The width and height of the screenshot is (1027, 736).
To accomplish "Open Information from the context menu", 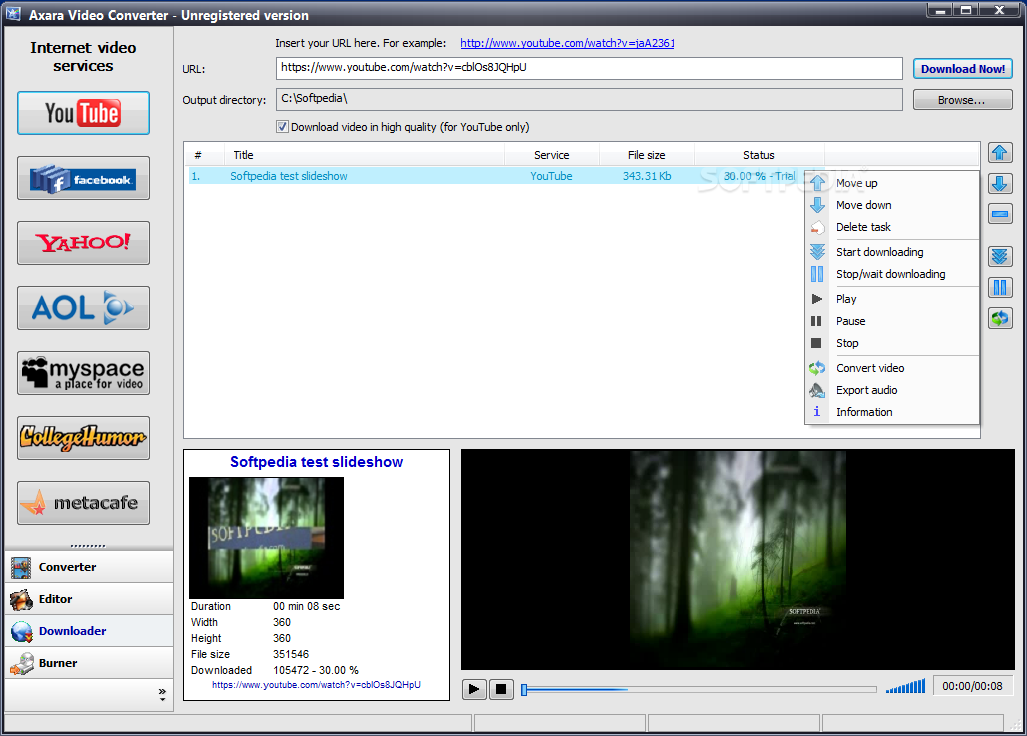I will click(x=891, y=413).
